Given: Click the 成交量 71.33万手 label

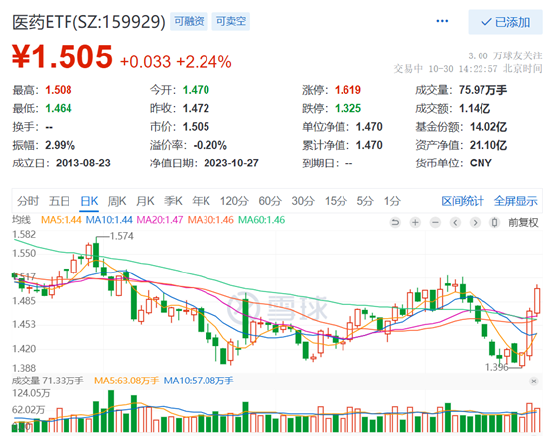Looking at the screenshot, I should pyautogui.click(x=48, y=381).
